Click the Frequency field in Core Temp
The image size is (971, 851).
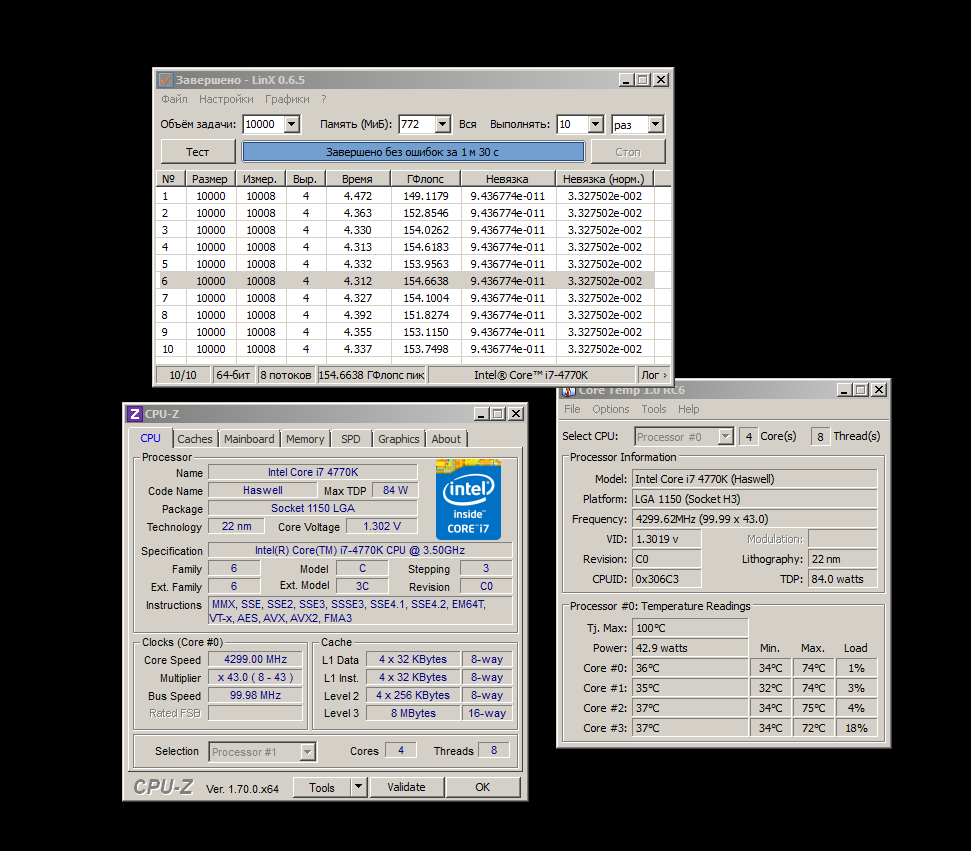[754, 519]
